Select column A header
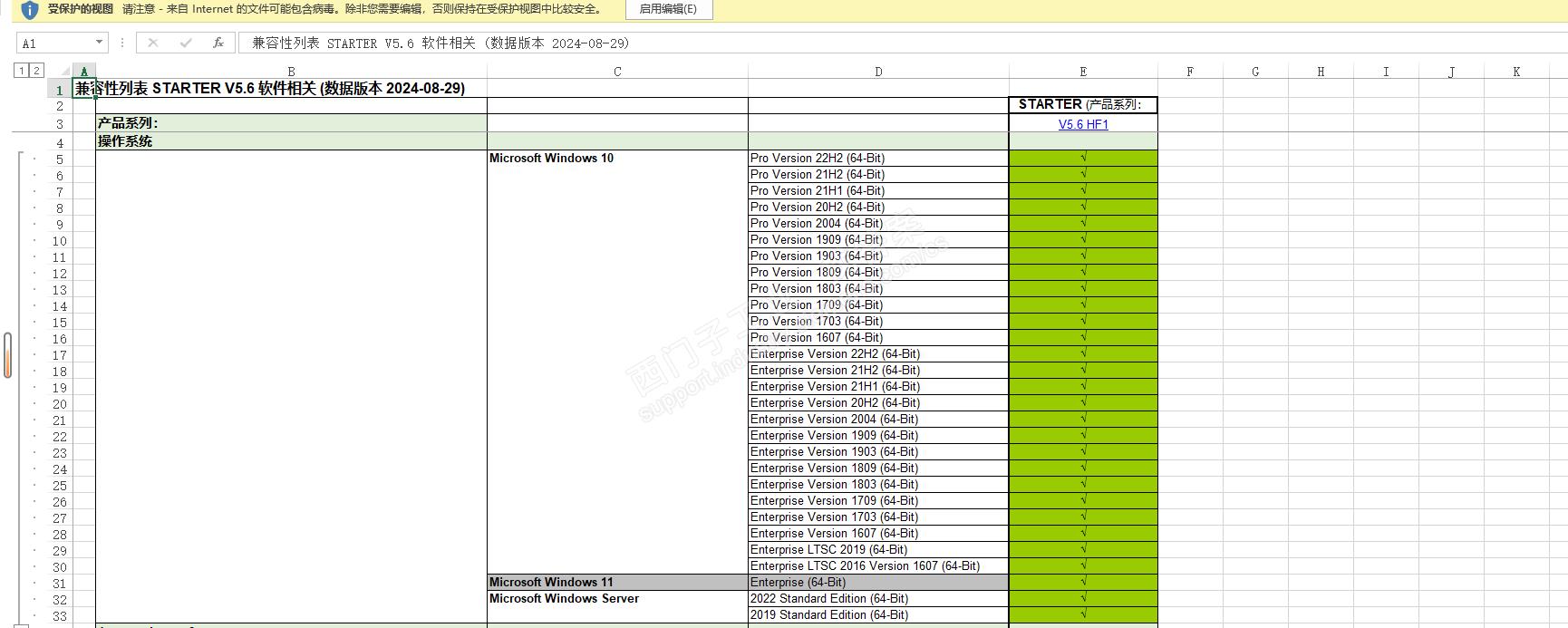 tap(83, 72)
